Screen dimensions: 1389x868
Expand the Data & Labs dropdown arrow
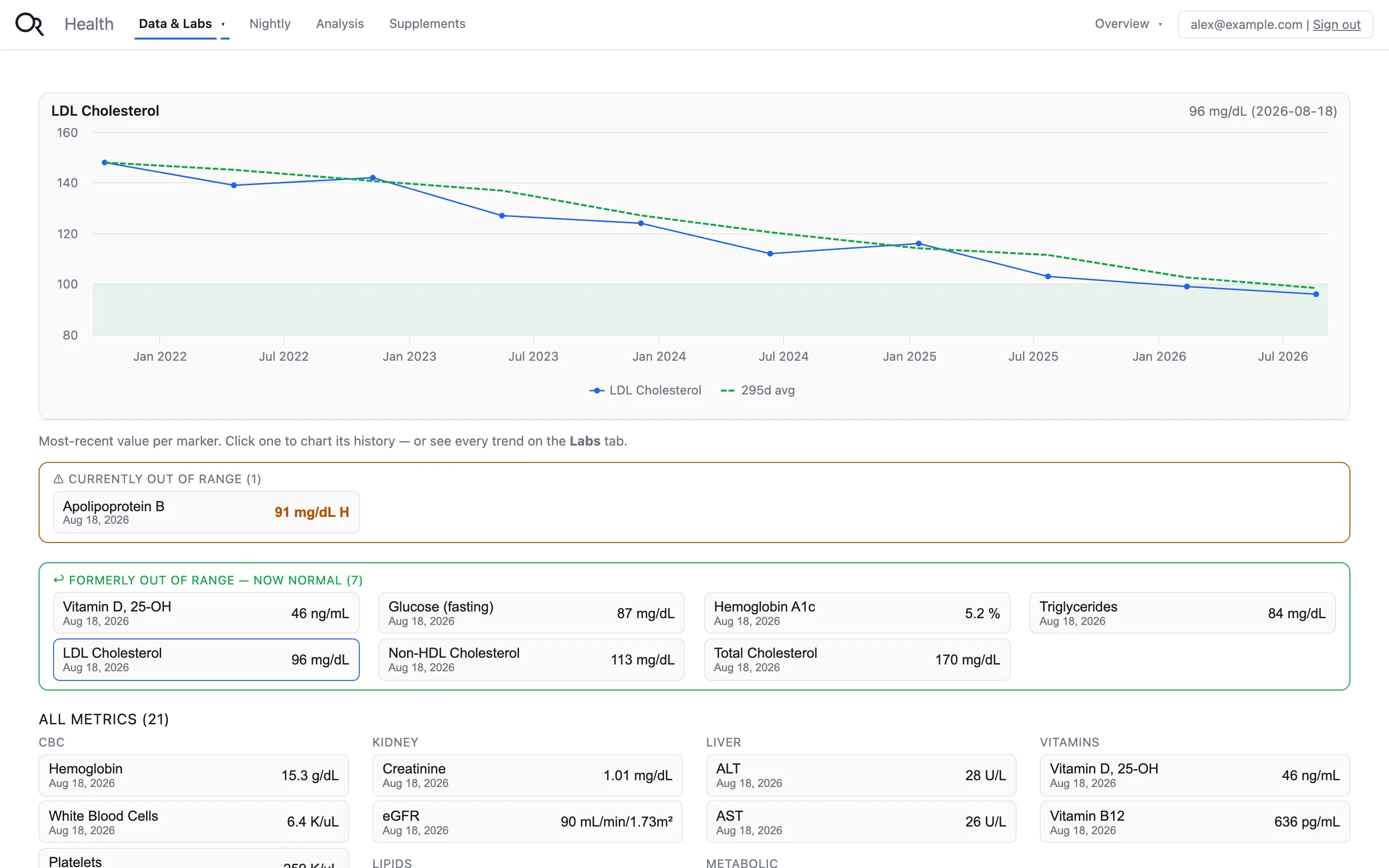tap(223, 24)
